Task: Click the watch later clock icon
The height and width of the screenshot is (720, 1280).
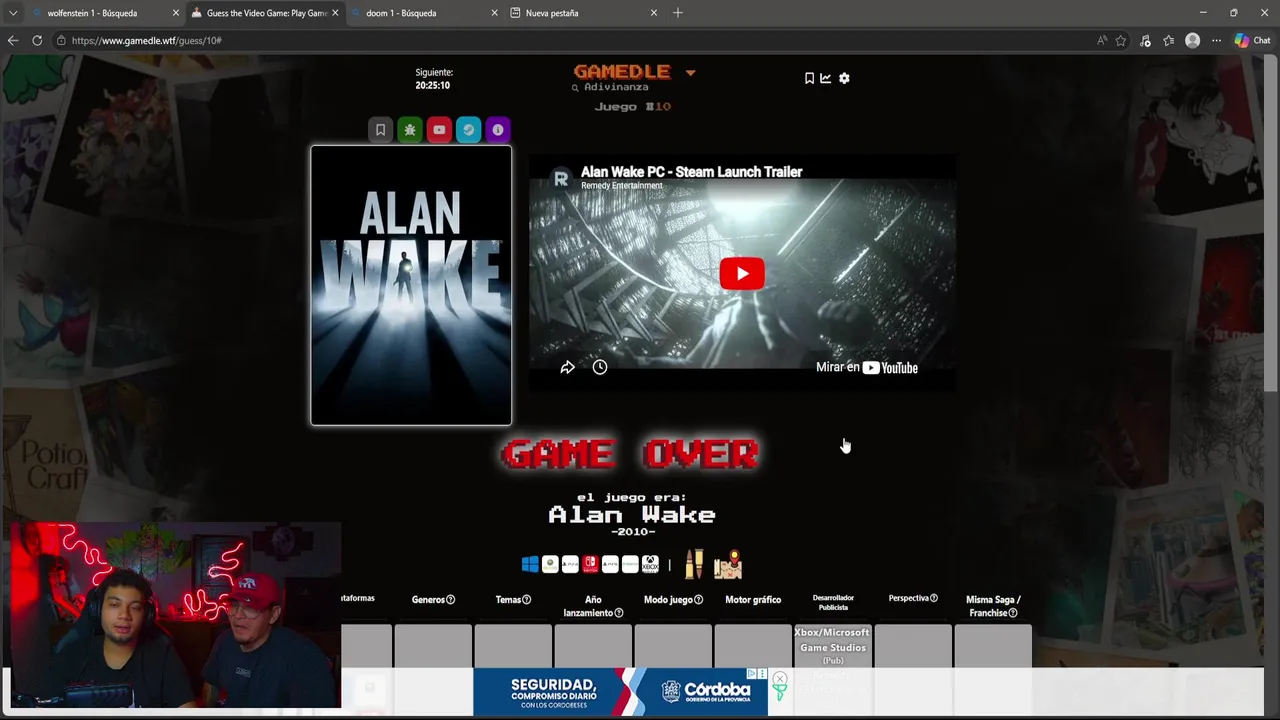Action: tap(600, 368)
